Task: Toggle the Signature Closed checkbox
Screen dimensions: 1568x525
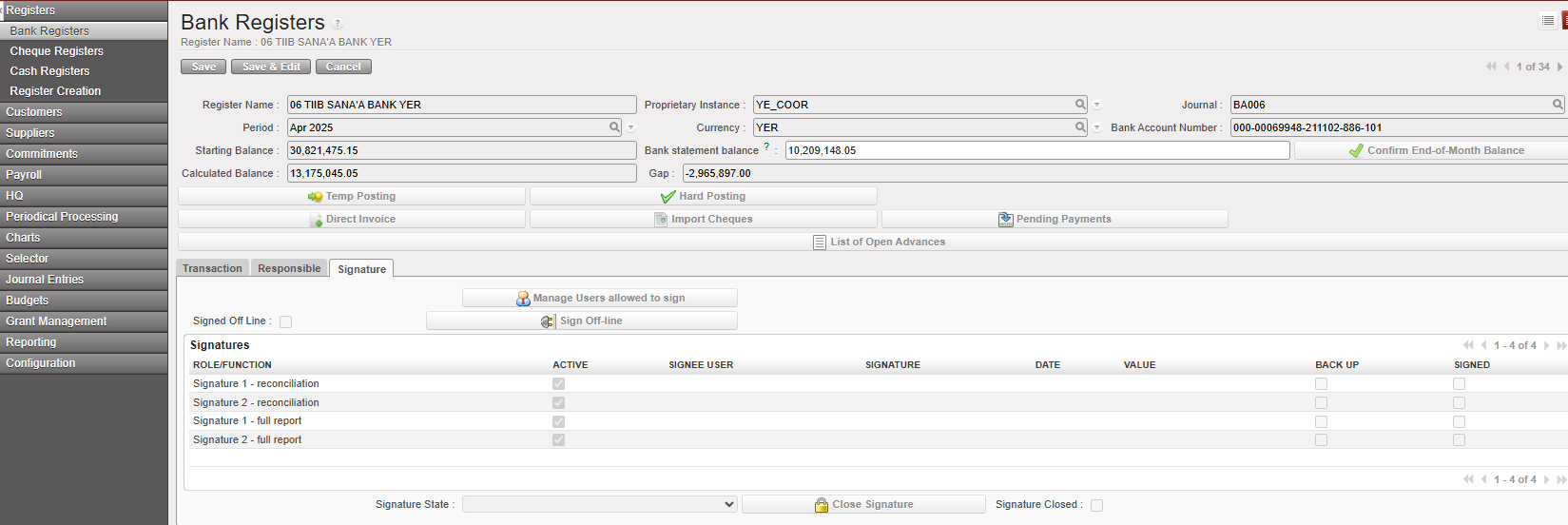Action: 1096,505
